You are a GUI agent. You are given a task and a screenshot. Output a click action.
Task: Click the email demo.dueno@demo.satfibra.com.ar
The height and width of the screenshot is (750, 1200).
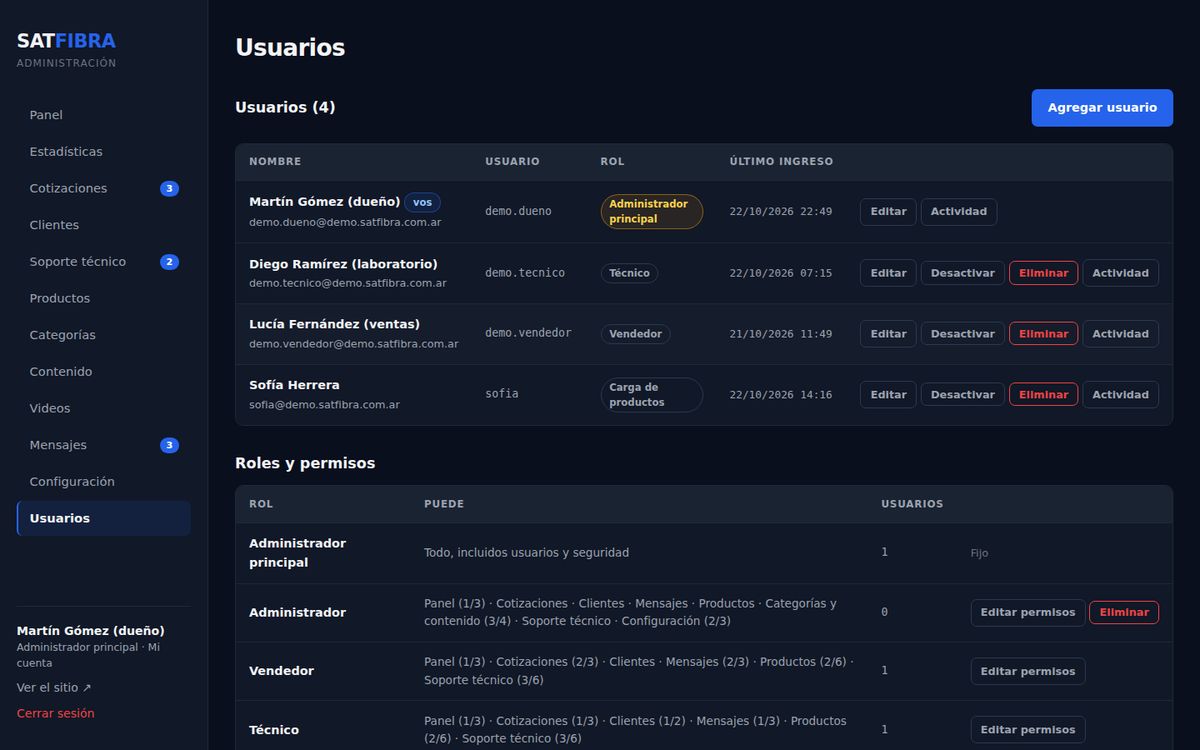tap(345, 222)
